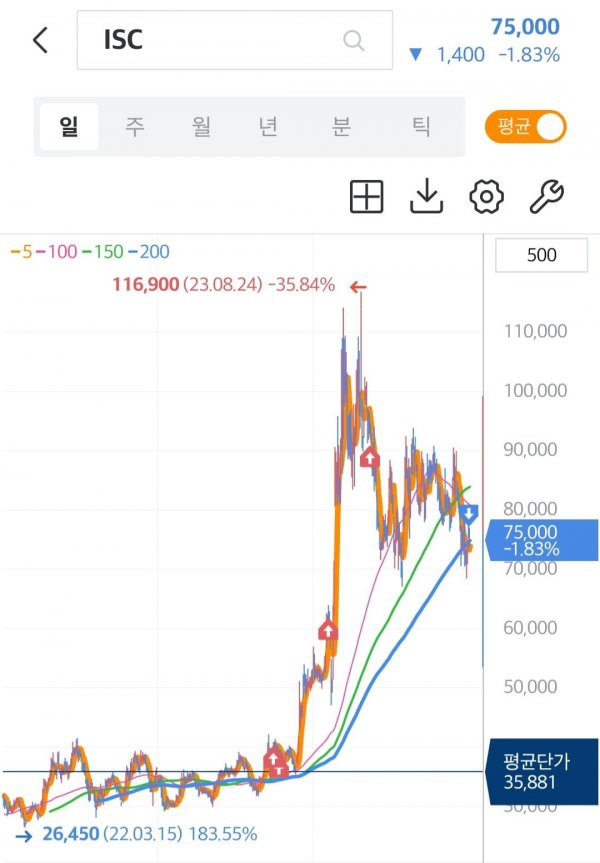The height and width of the screenshot is (863, 600).
Task: Open the 틱 tick chart tab
Action: point(421,127)
